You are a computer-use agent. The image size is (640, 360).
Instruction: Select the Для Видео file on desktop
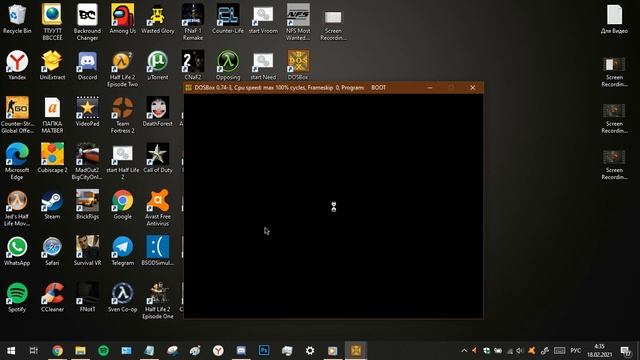tap(614, 20)
